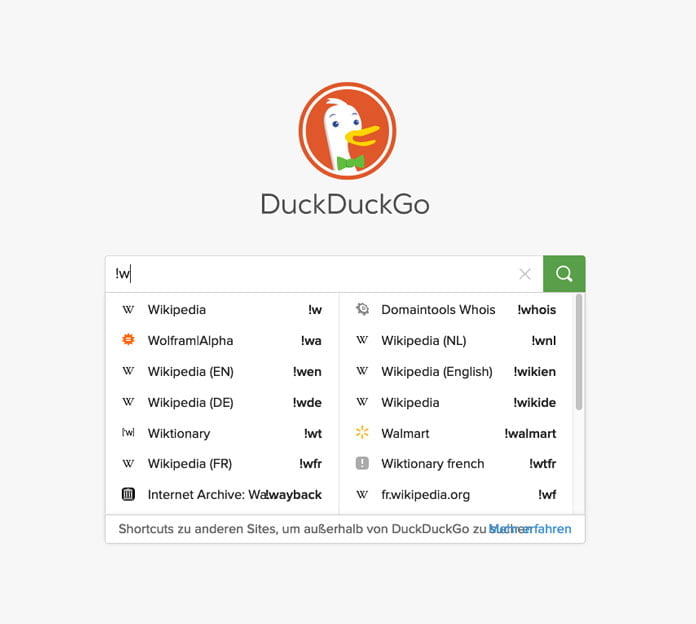Choose the Wikipedia !wikide suggestion
Image resolution: width=696 pixels, height=624 pixels.
[x=456, y=402]
